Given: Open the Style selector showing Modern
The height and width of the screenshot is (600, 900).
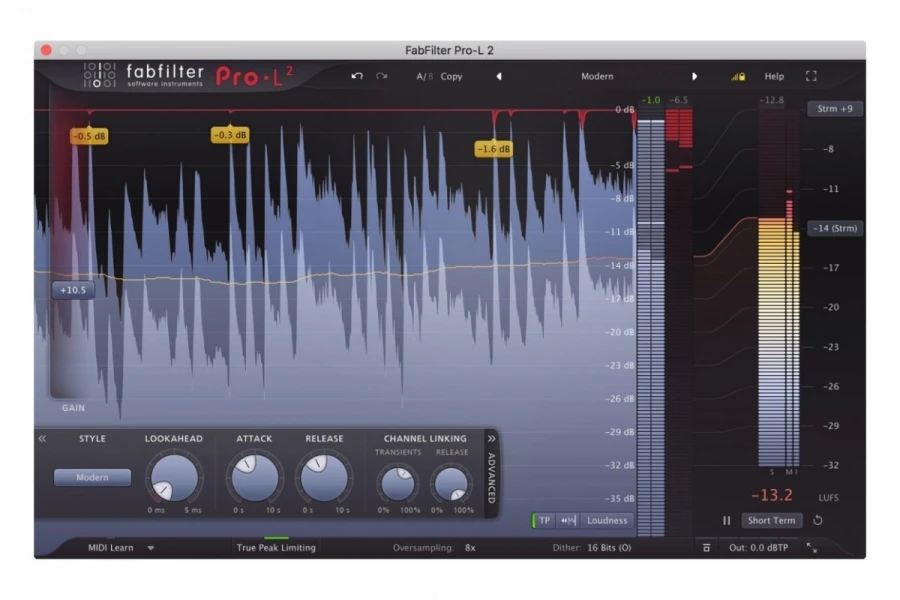Looking at the screenshot, I should [x=92, y=477].
